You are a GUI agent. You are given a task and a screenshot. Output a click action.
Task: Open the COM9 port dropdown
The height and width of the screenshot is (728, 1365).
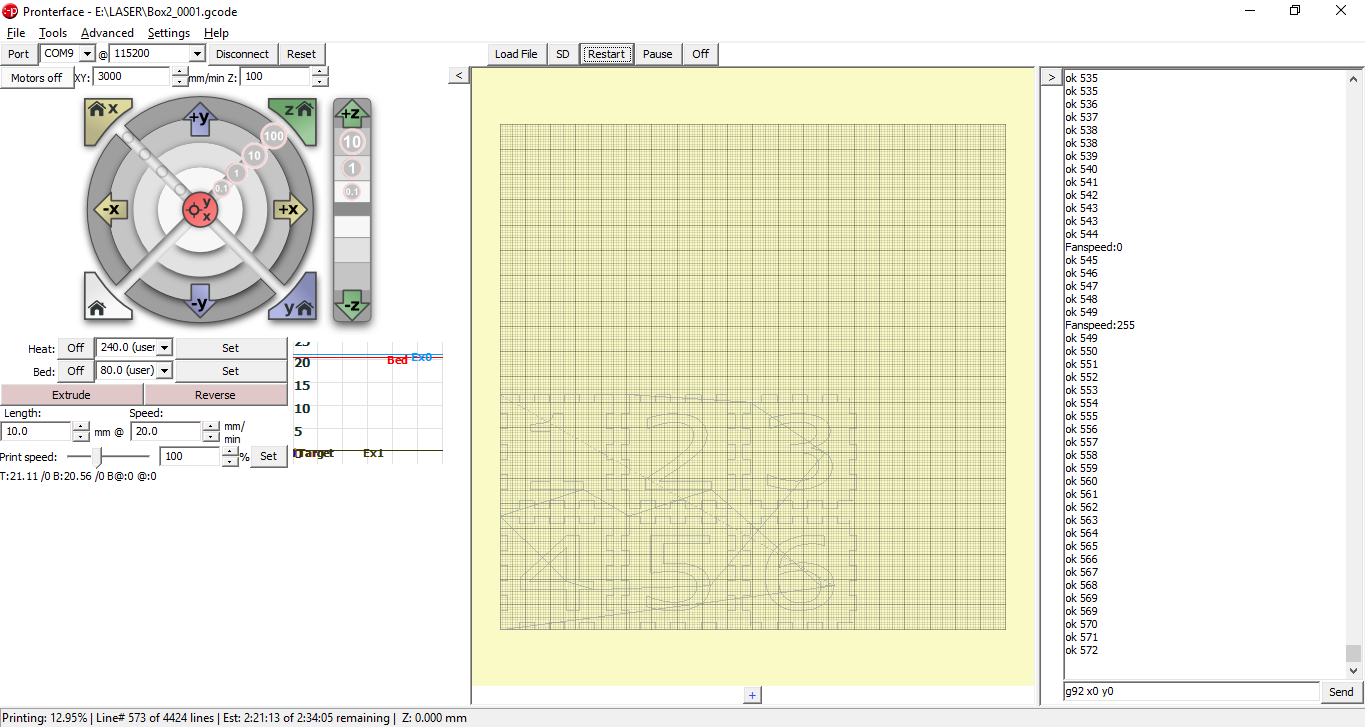[88, 53]
